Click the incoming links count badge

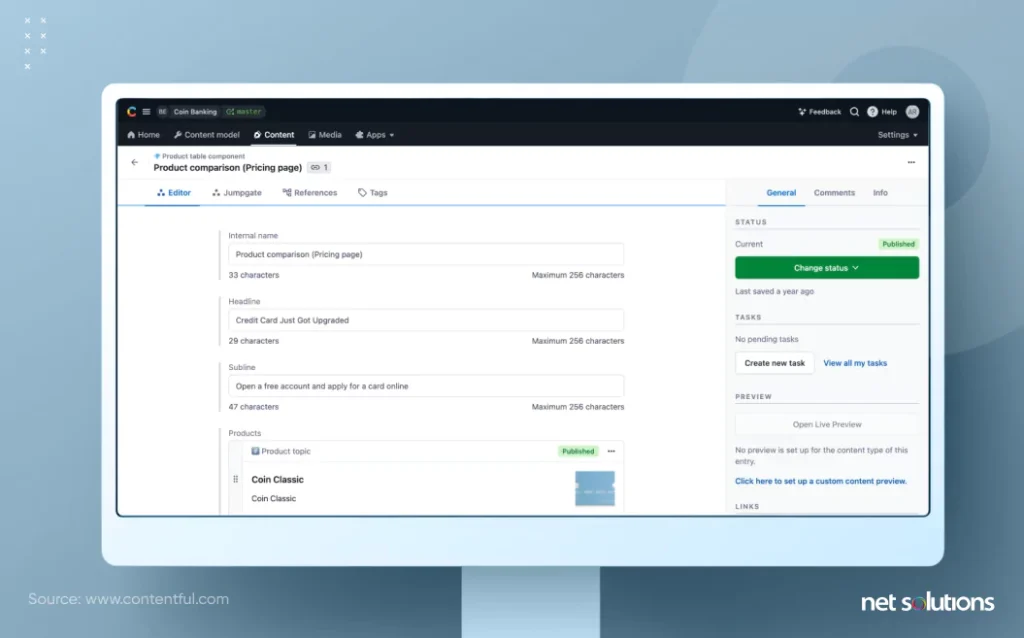click(x=319, y=168)
